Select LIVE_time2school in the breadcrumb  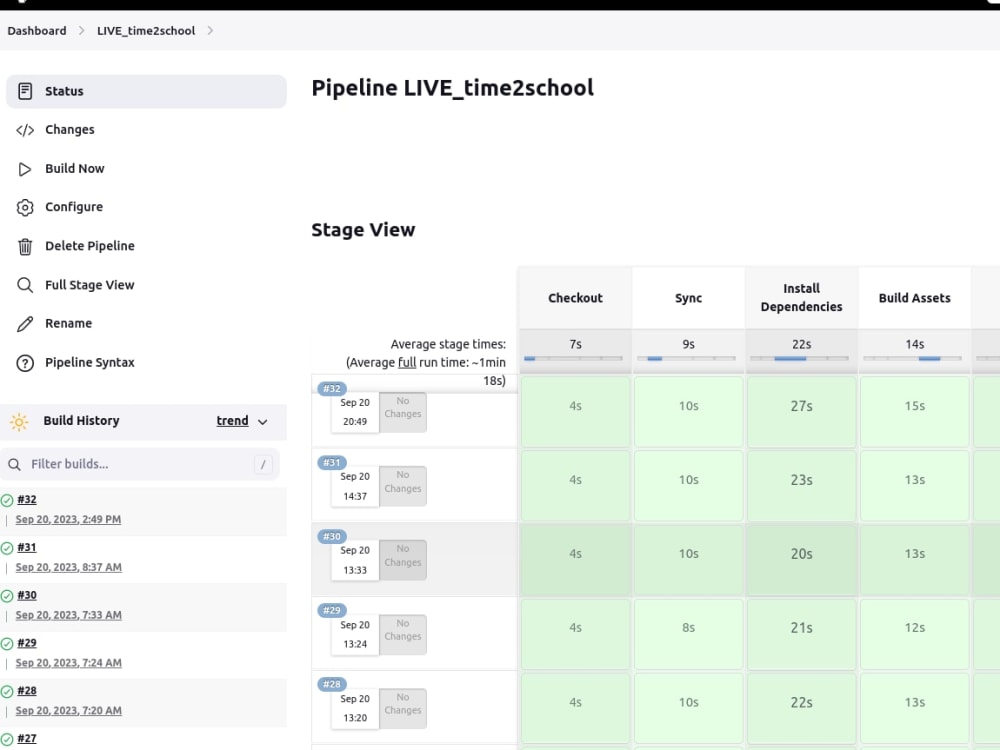pyautogui.click(x=146, y=31)
